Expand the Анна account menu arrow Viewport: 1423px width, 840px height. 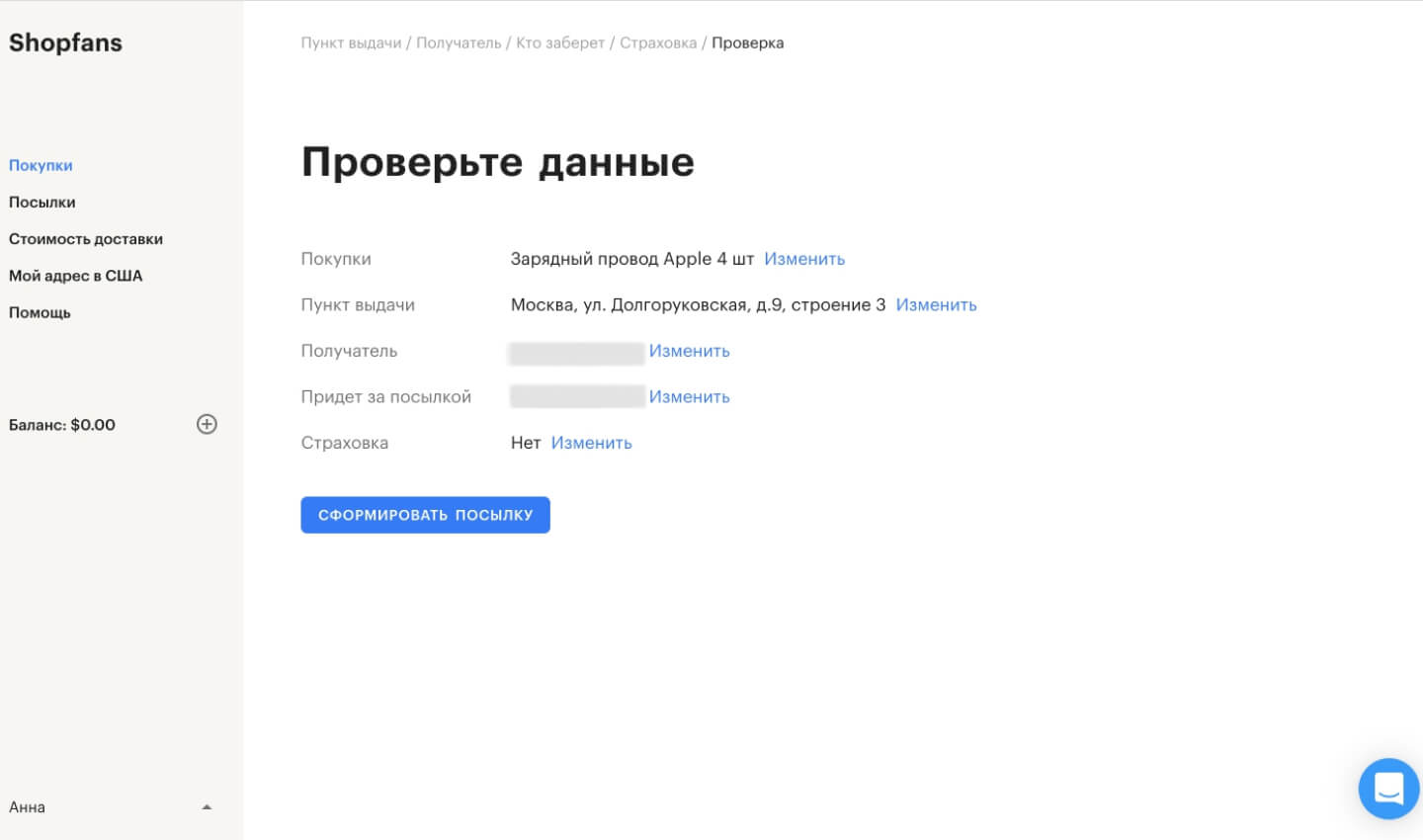[207, 807]
